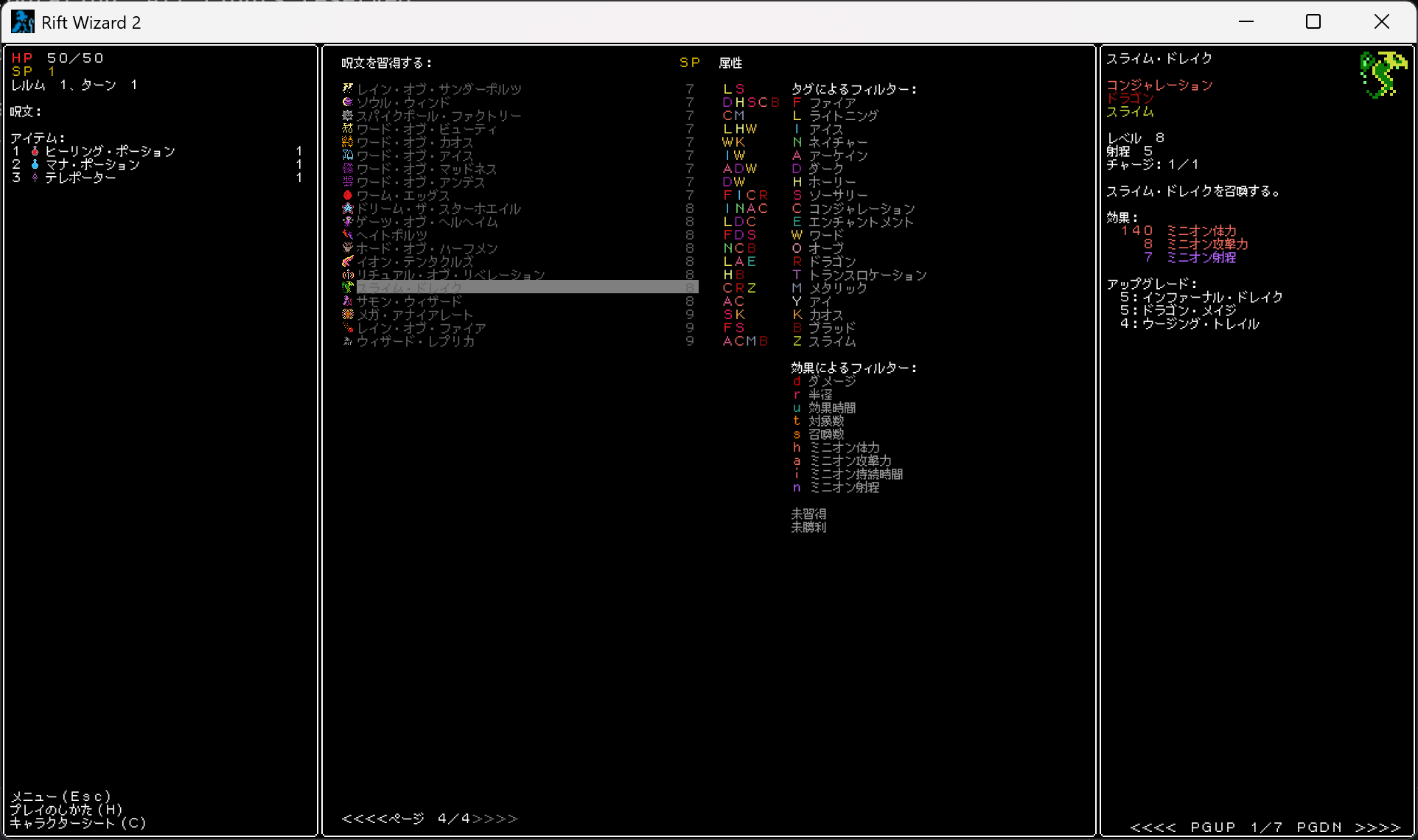Toggle the ドラゴン (Dragon) tag filter
This screenshot has width=1418, height=840.
tap(831, 262)
